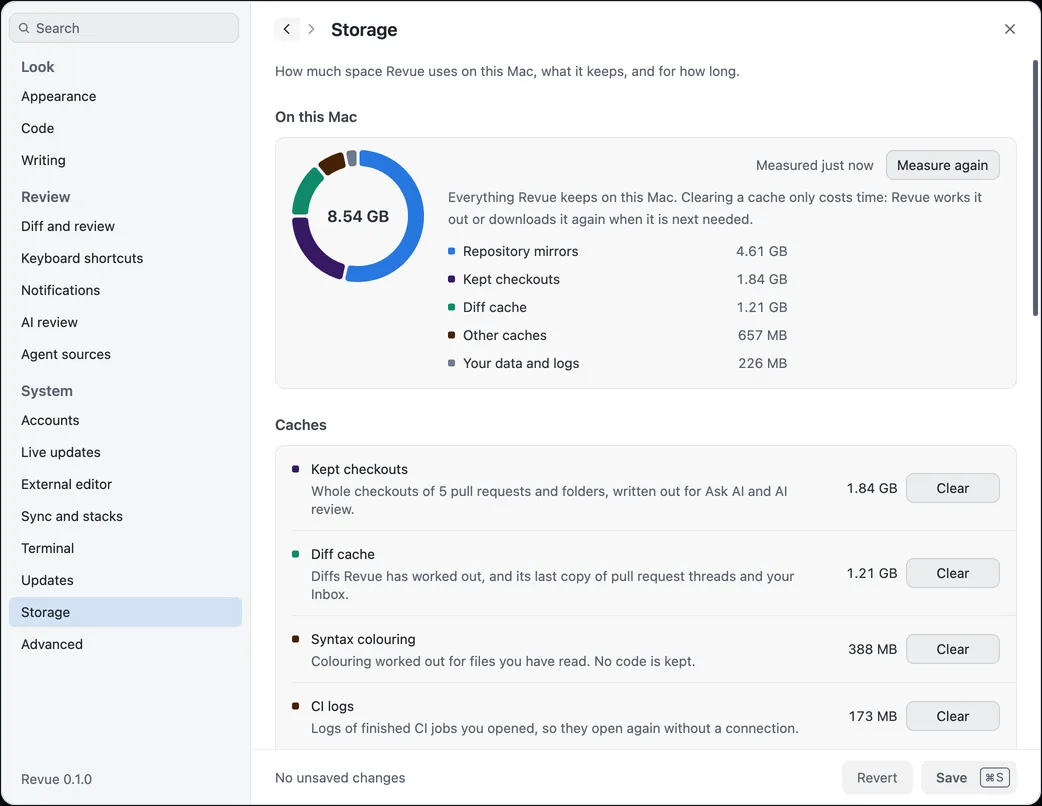
Task: Click the Your data and logs label
Action: [521, 363]
